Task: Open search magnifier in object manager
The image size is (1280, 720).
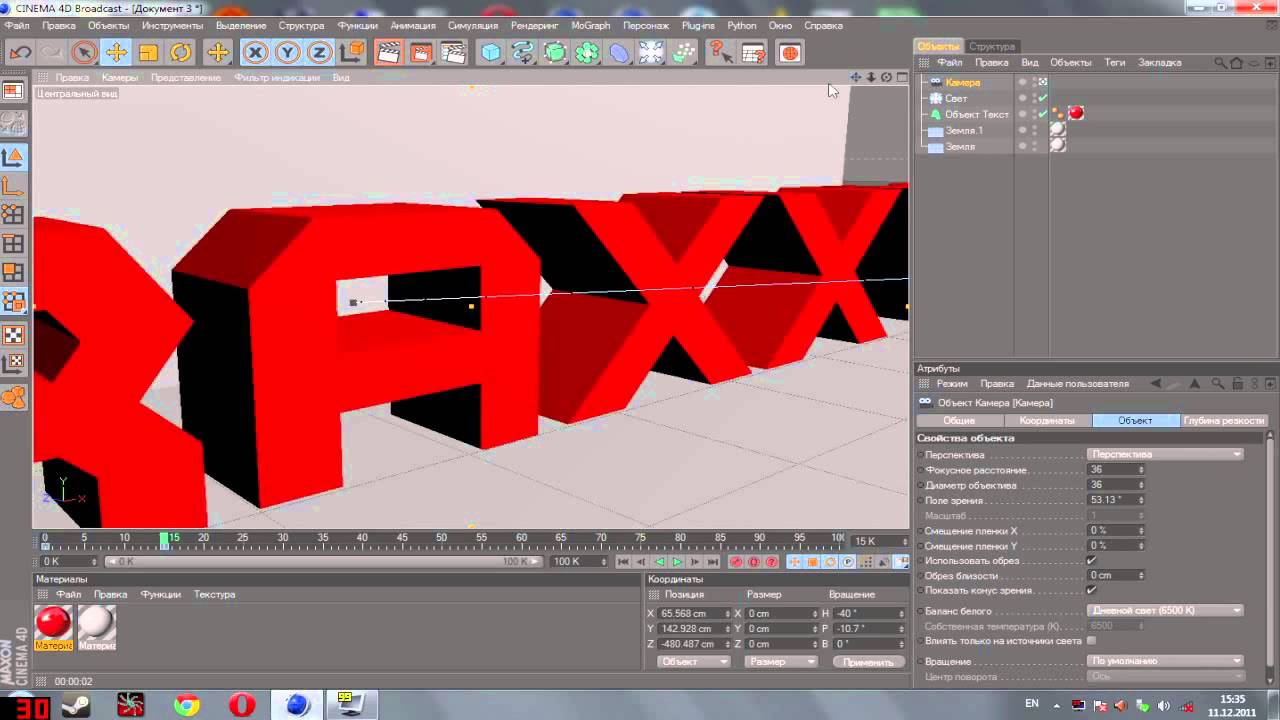Action: click(x=1220, y=62)
